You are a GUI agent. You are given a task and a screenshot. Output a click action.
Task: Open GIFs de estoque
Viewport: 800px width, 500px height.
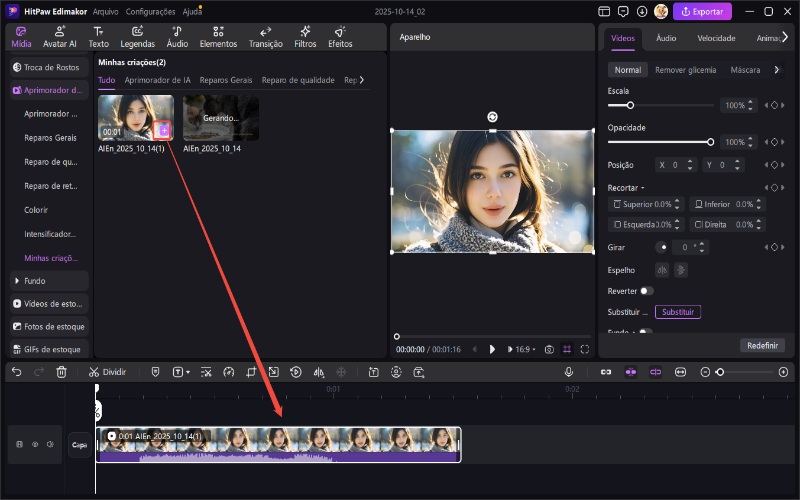pos(49,349)
